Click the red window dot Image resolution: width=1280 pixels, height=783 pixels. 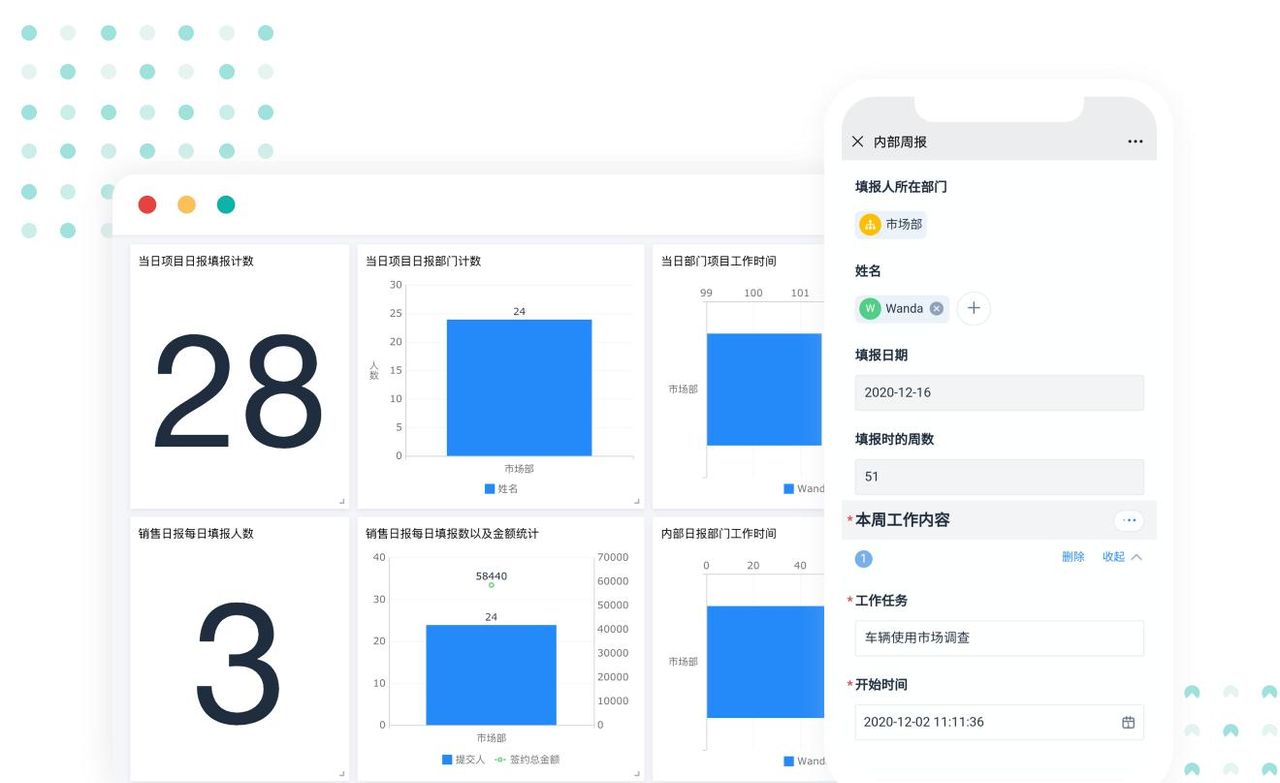tap(147, 205)
